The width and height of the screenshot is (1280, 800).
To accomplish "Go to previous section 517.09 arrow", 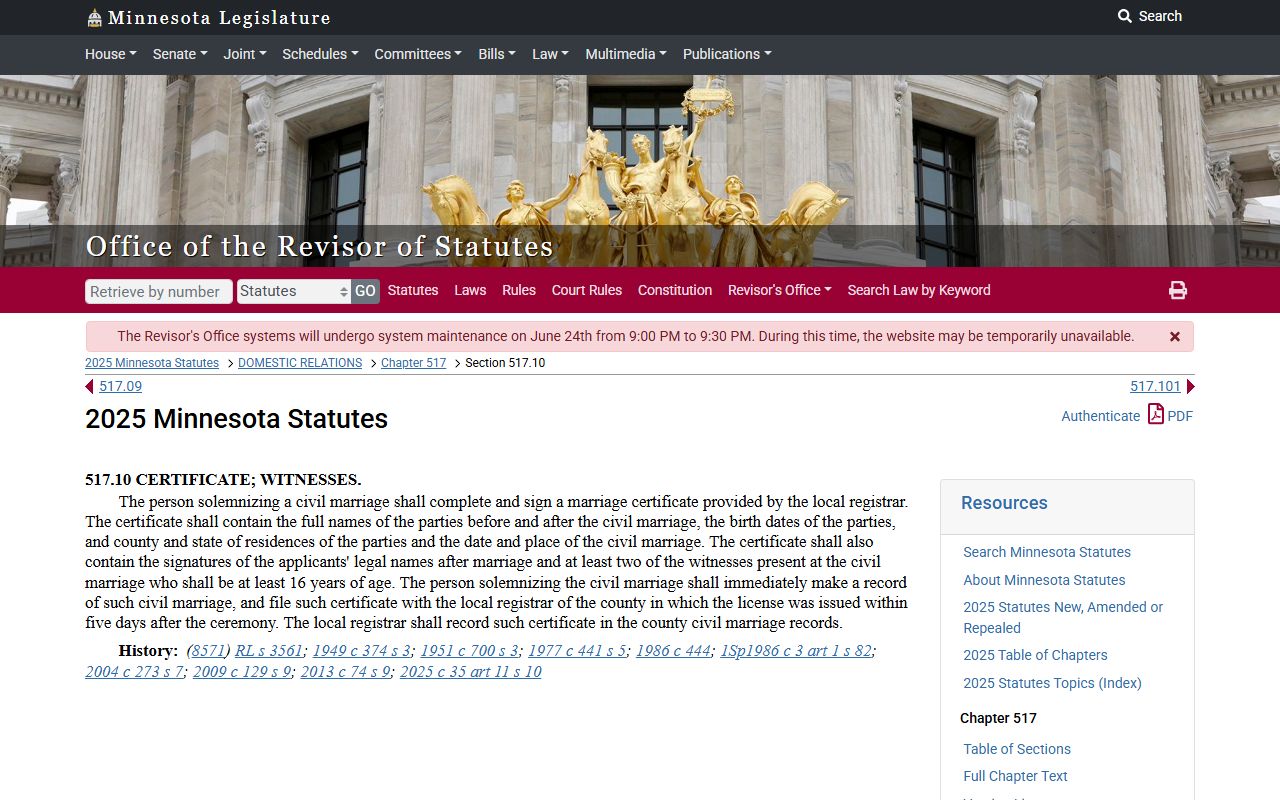I will [89, 386].
